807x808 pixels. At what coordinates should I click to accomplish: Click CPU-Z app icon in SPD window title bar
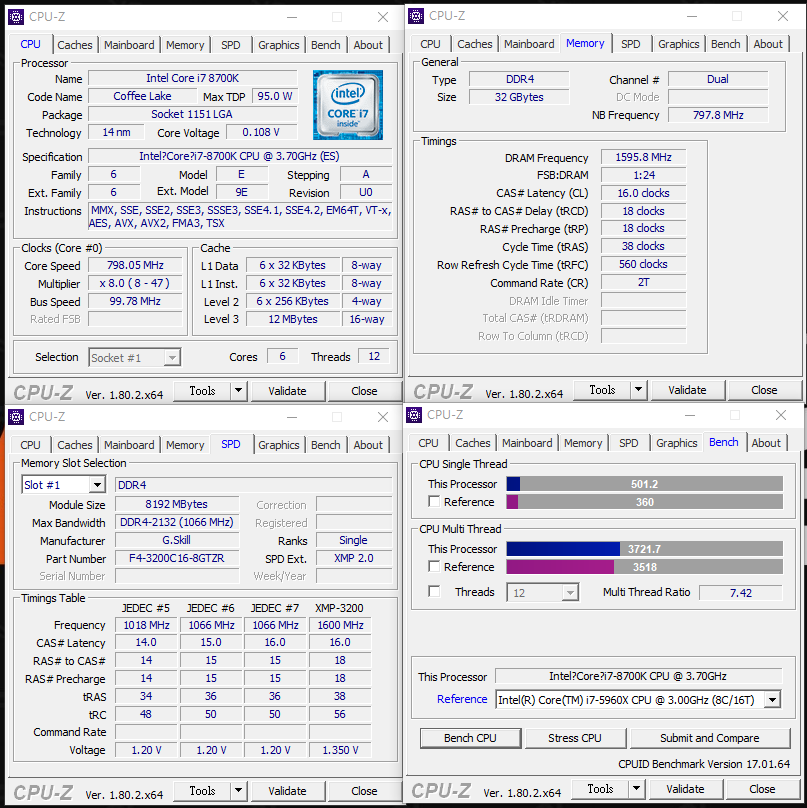coord(16,416)
